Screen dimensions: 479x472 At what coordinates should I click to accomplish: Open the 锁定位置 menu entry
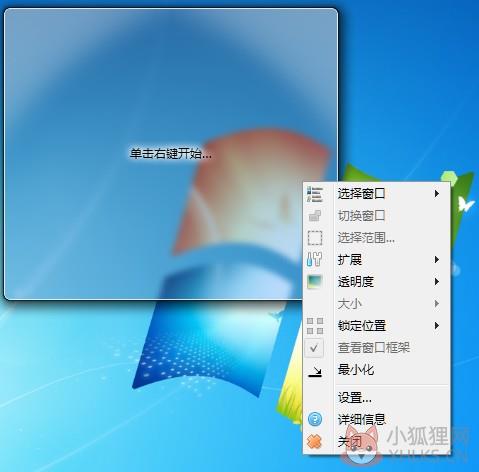tap(376, 326)
